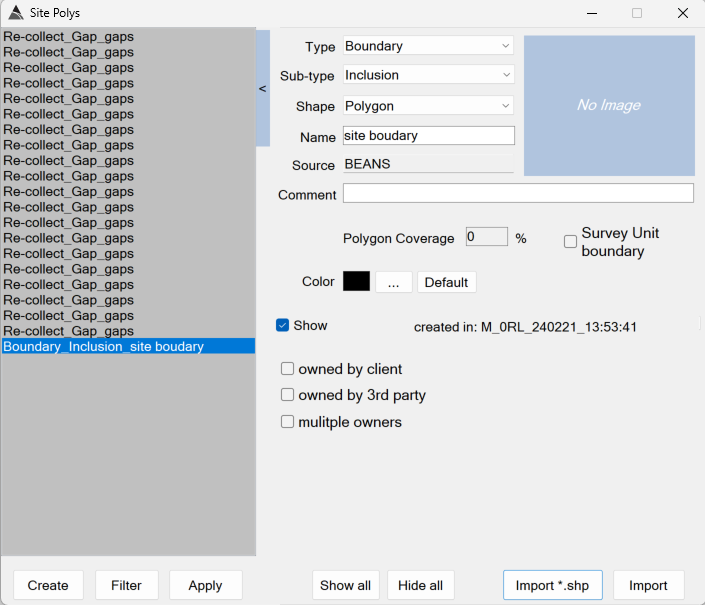Check the owned by client box
This screenshot has width=705, height=605.
pyautogui.click(x=287, y=369)
